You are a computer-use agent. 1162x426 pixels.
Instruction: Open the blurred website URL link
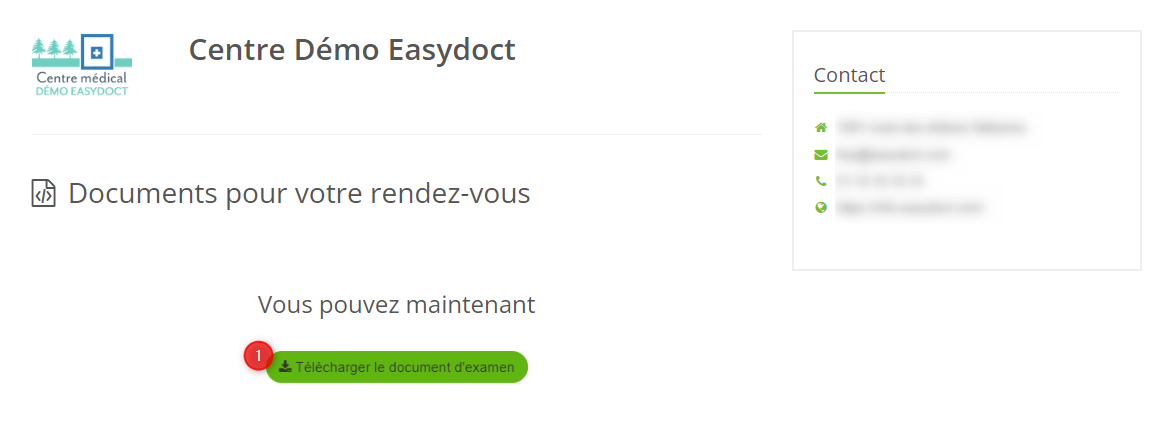(911, 208)
